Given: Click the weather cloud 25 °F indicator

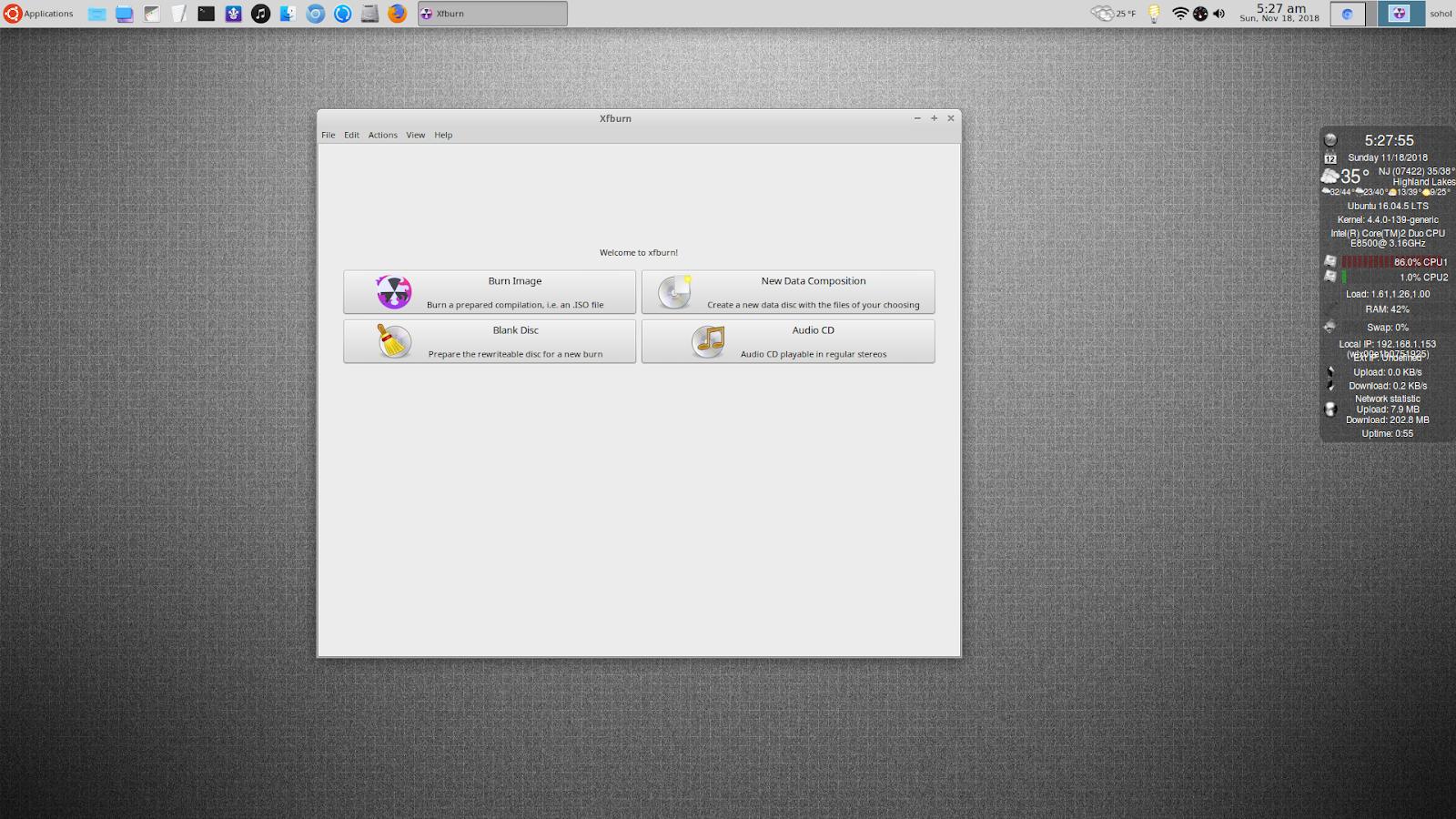Looking at the screenshot, I should click(x=1114, y=14).
